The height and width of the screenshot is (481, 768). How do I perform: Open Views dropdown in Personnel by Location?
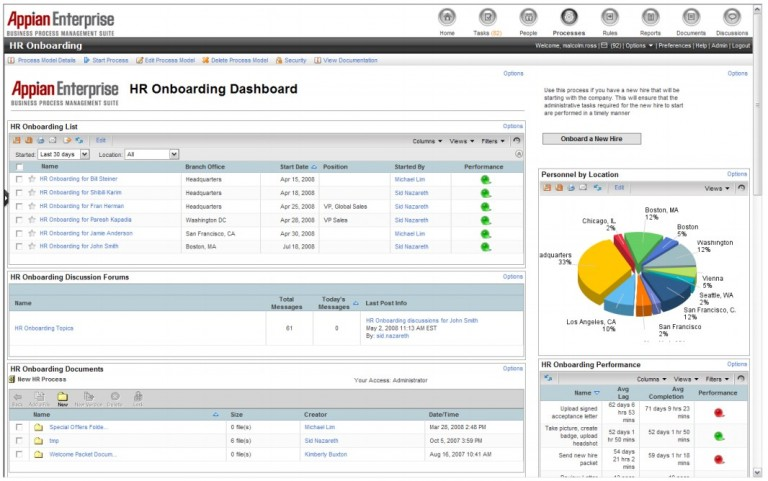[x=717, y=189]
